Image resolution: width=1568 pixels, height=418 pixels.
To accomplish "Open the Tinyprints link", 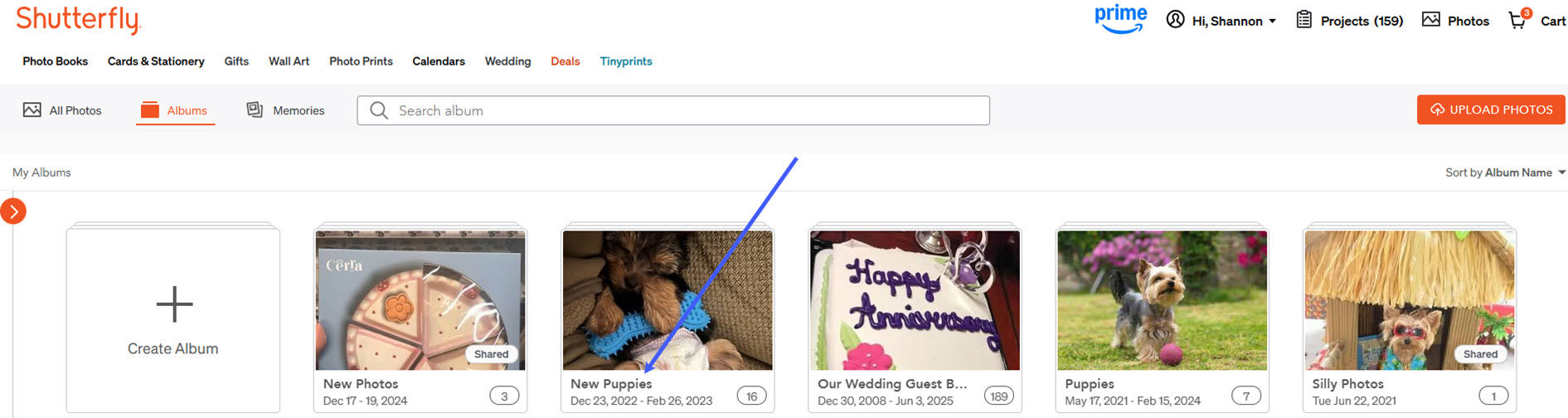I will click(x=626, y=61).
